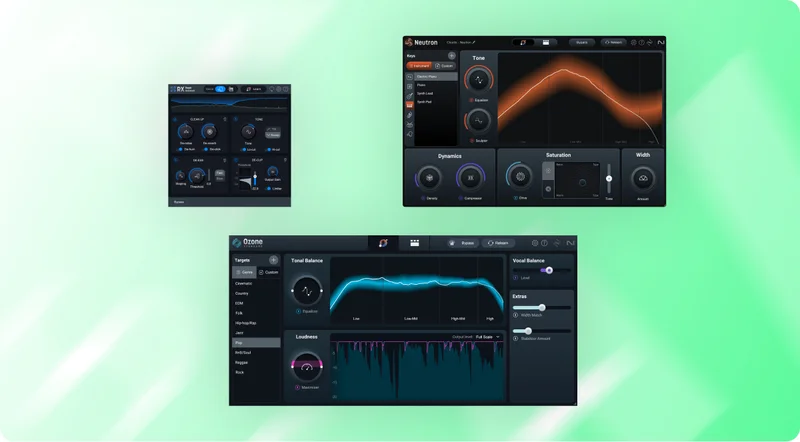This screenshot has height=442, width=800.
Task: Click the Neutron Equalizer knob under Tone
Action: pos(479,80)
